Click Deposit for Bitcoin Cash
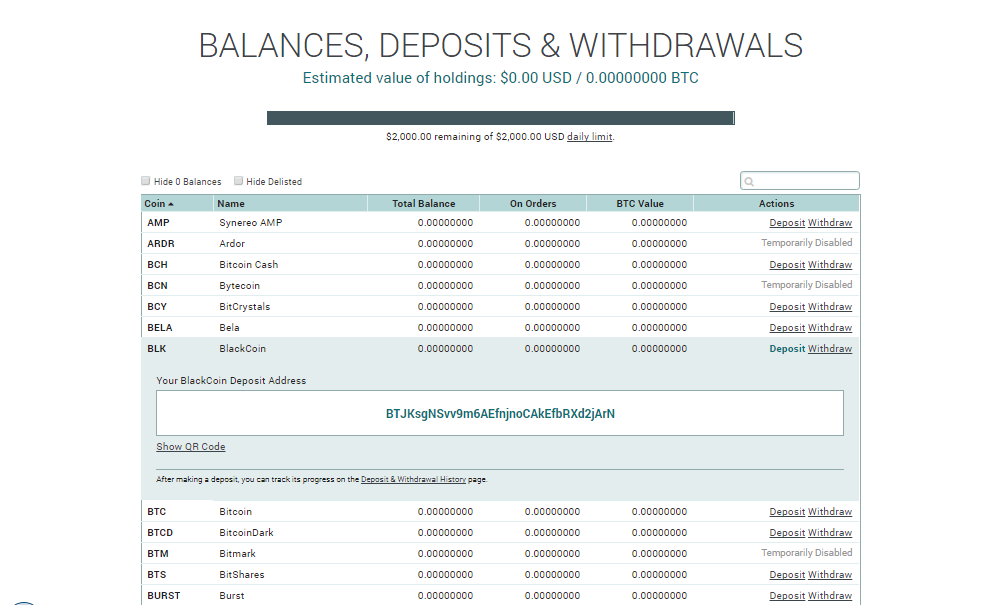The image size is (991, 605). tap(787, 264)
